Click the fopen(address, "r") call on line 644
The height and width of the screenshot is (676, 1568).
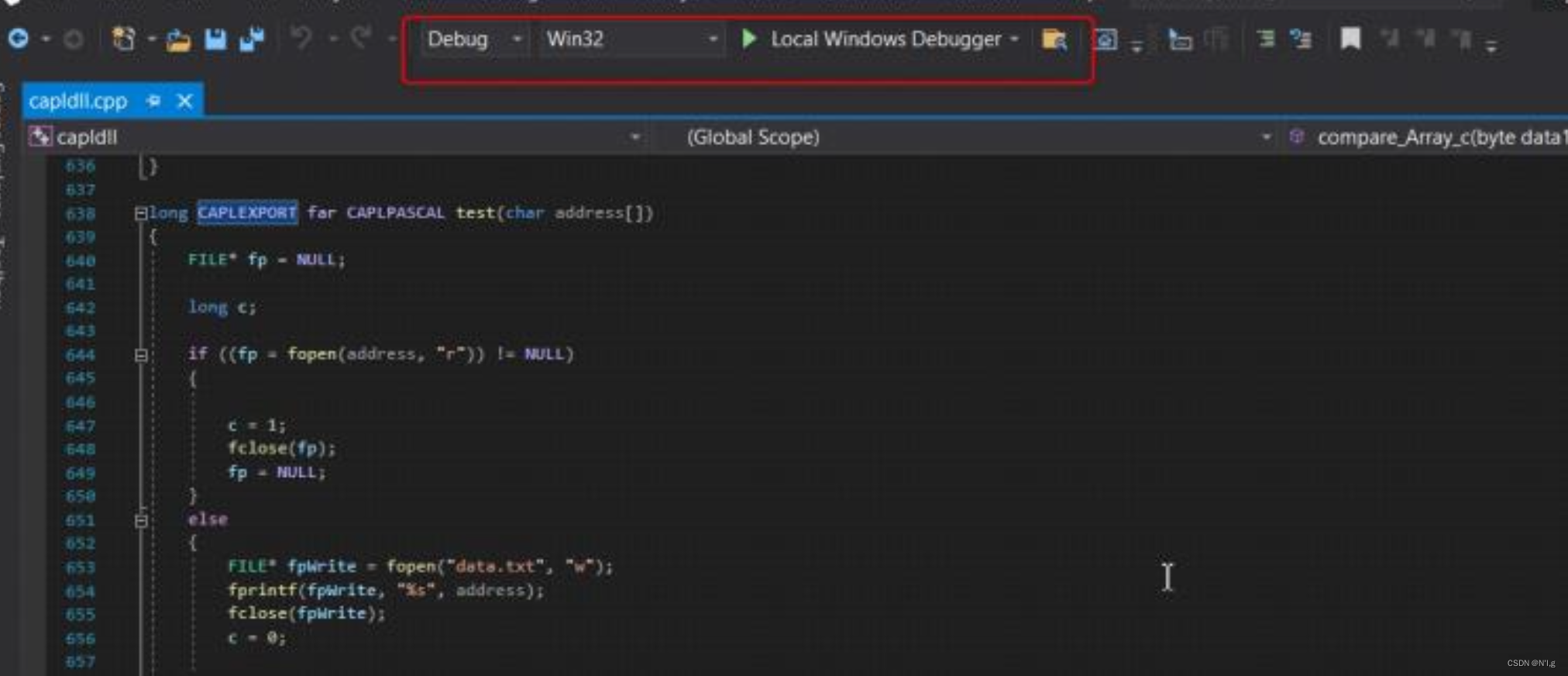pos(385,354)
